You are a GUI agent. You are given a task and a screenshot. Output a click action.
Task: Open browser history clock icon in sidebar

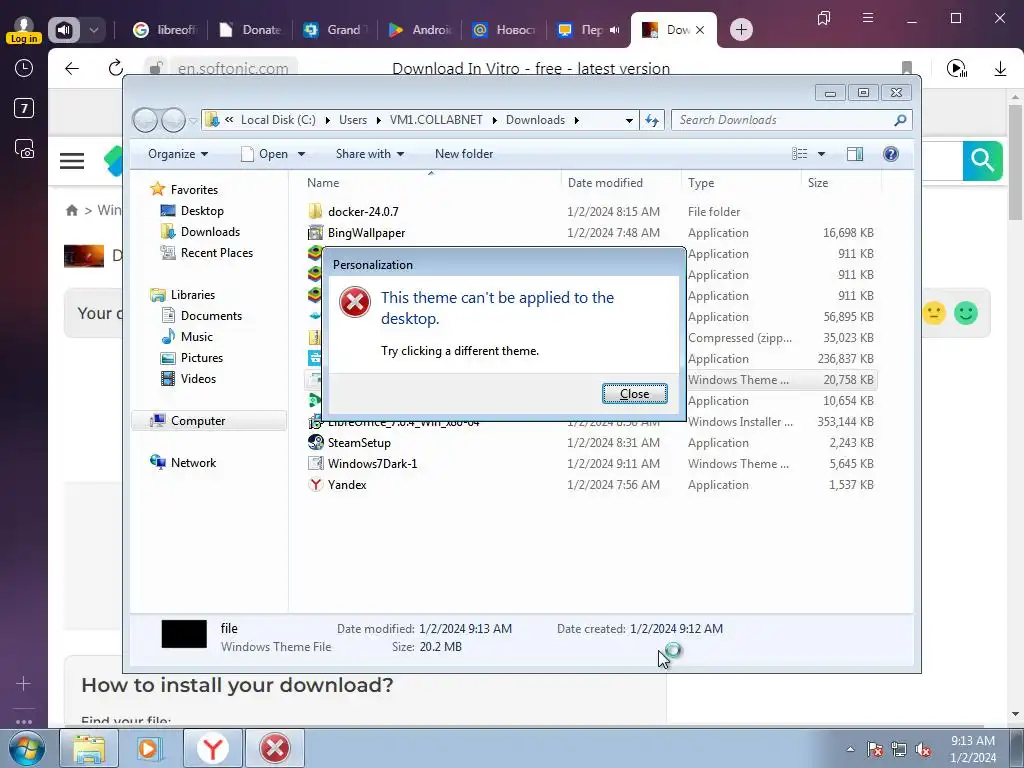coord(24,69)
